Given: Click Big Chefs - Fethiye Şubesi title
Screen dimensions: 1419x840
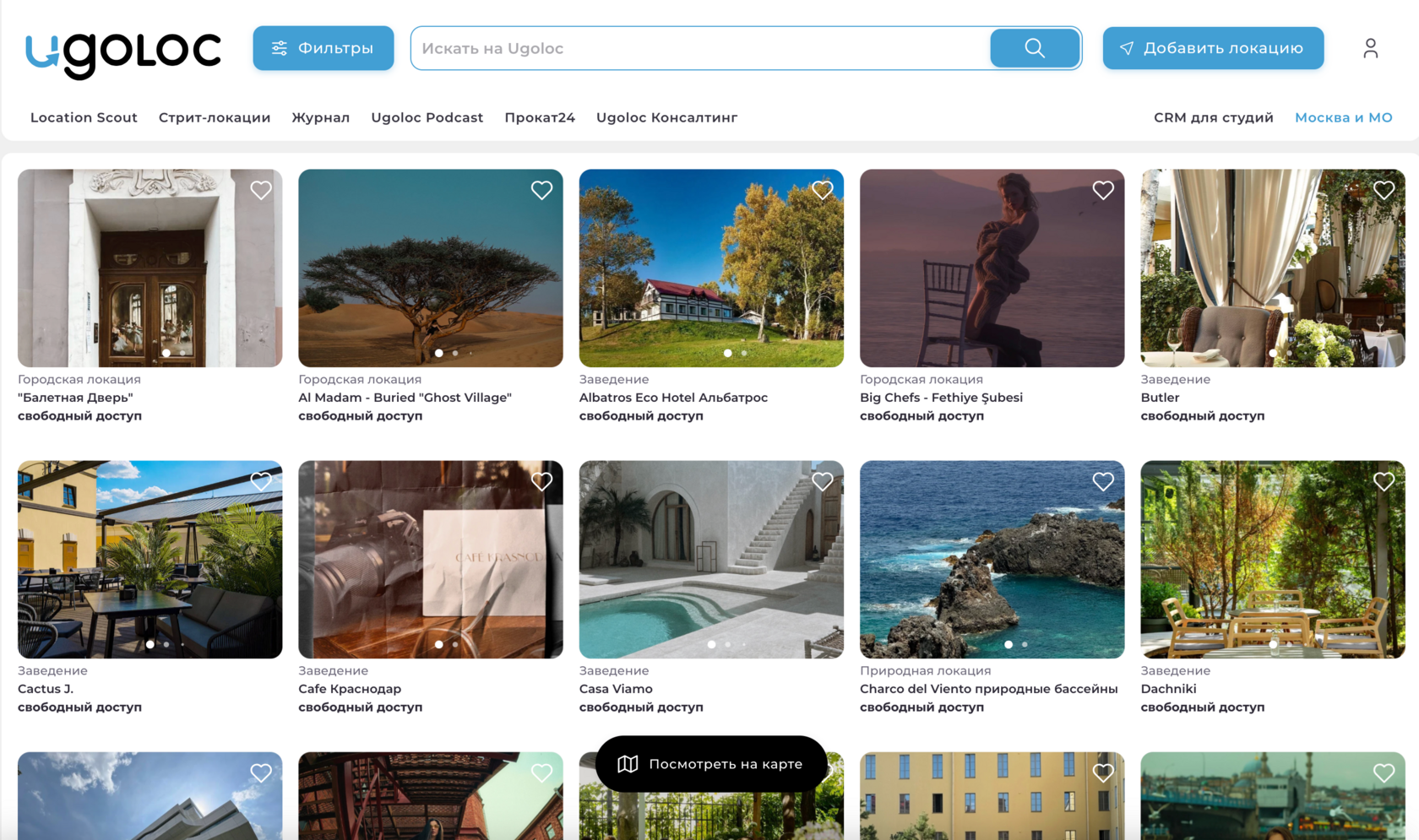Looking at the screenshot, I should coord(941,398).
